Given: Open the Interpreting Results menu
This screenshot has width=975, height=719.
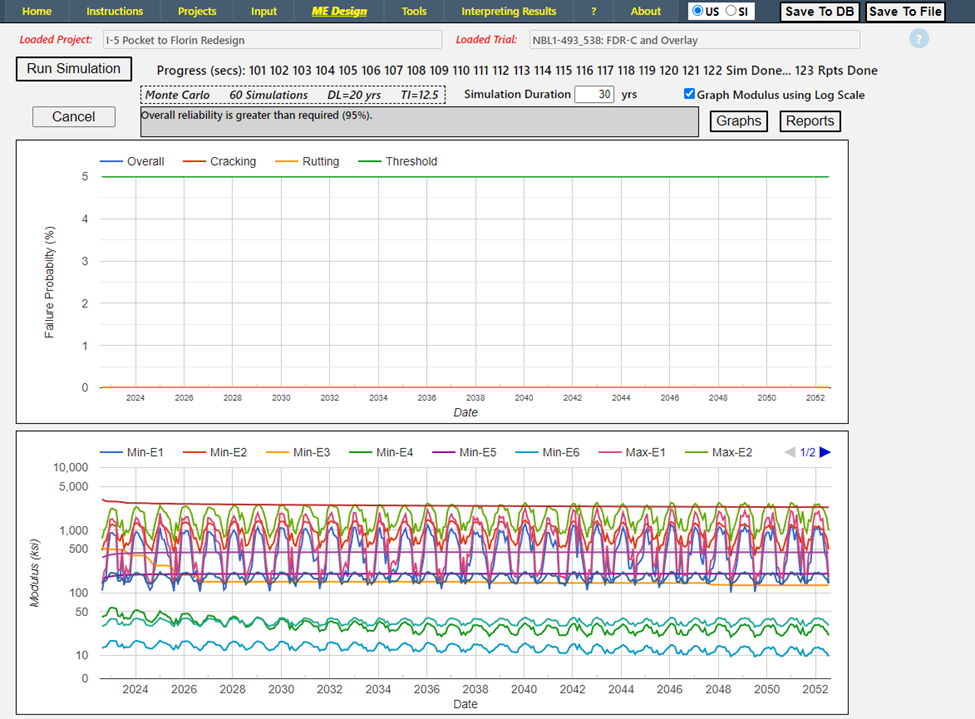Looking at the screenshot, I should (508, 11).
